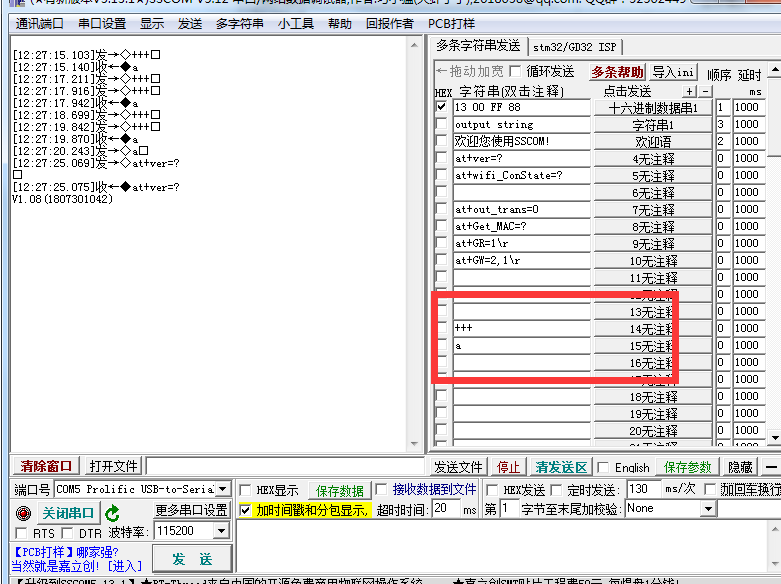The height and width of the screenshot is (584, 781).
Task: Enable the 循环发送 loop send checkbox
Action: point(515,71)
